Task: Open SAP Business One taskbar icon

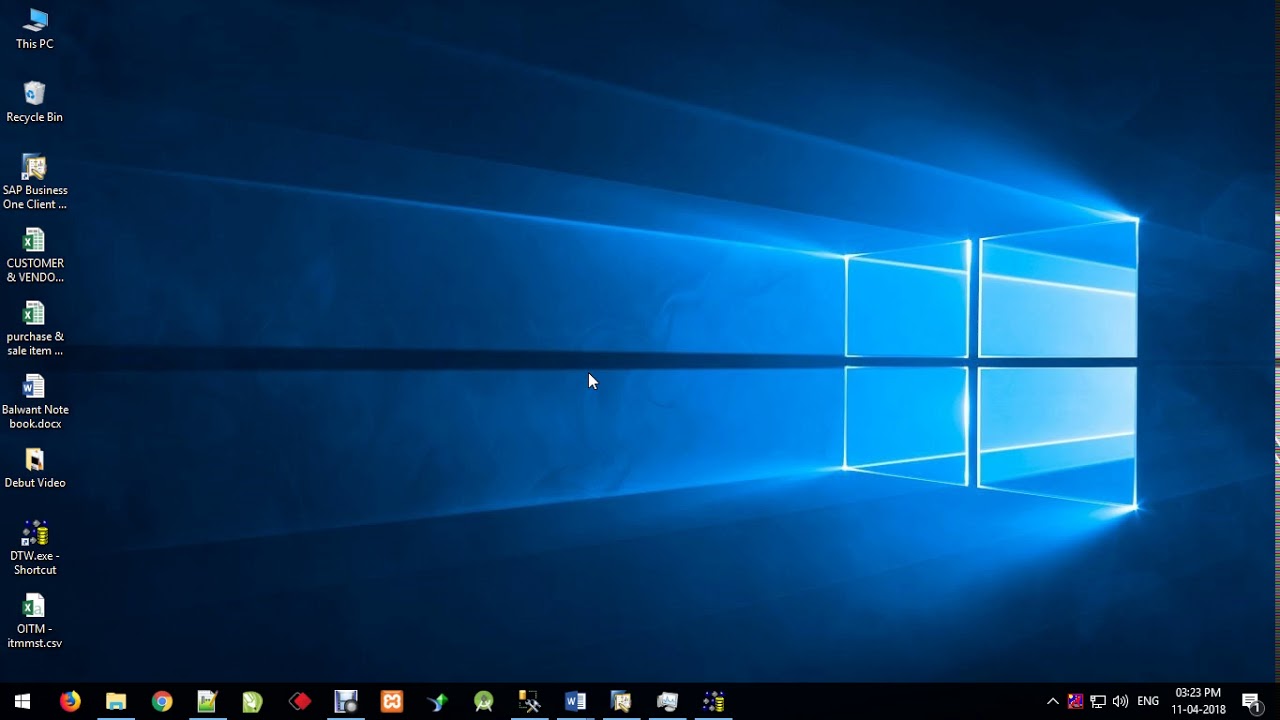Action: [x=621, y=701]
